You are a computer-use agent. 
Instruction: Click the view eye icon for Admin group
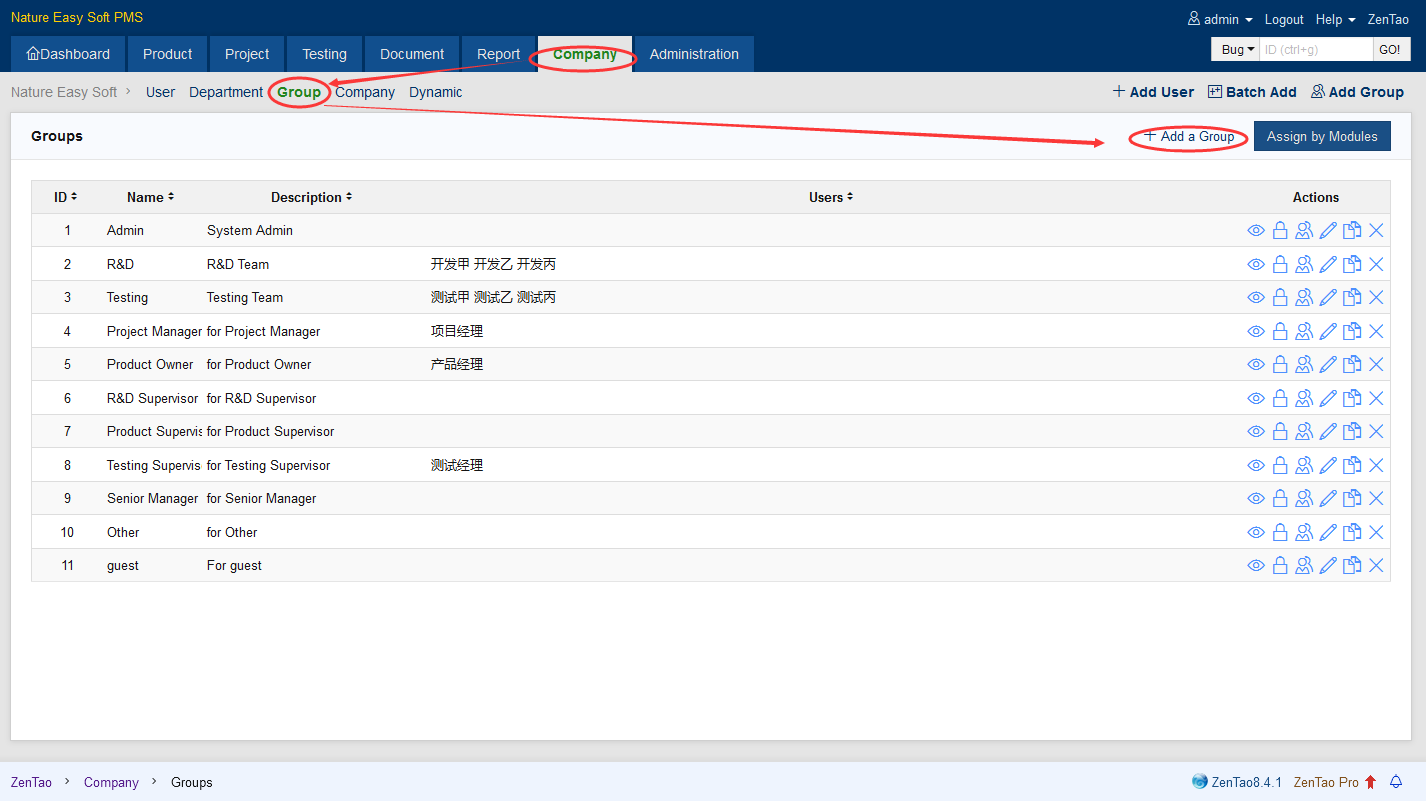click(1256, 231)
